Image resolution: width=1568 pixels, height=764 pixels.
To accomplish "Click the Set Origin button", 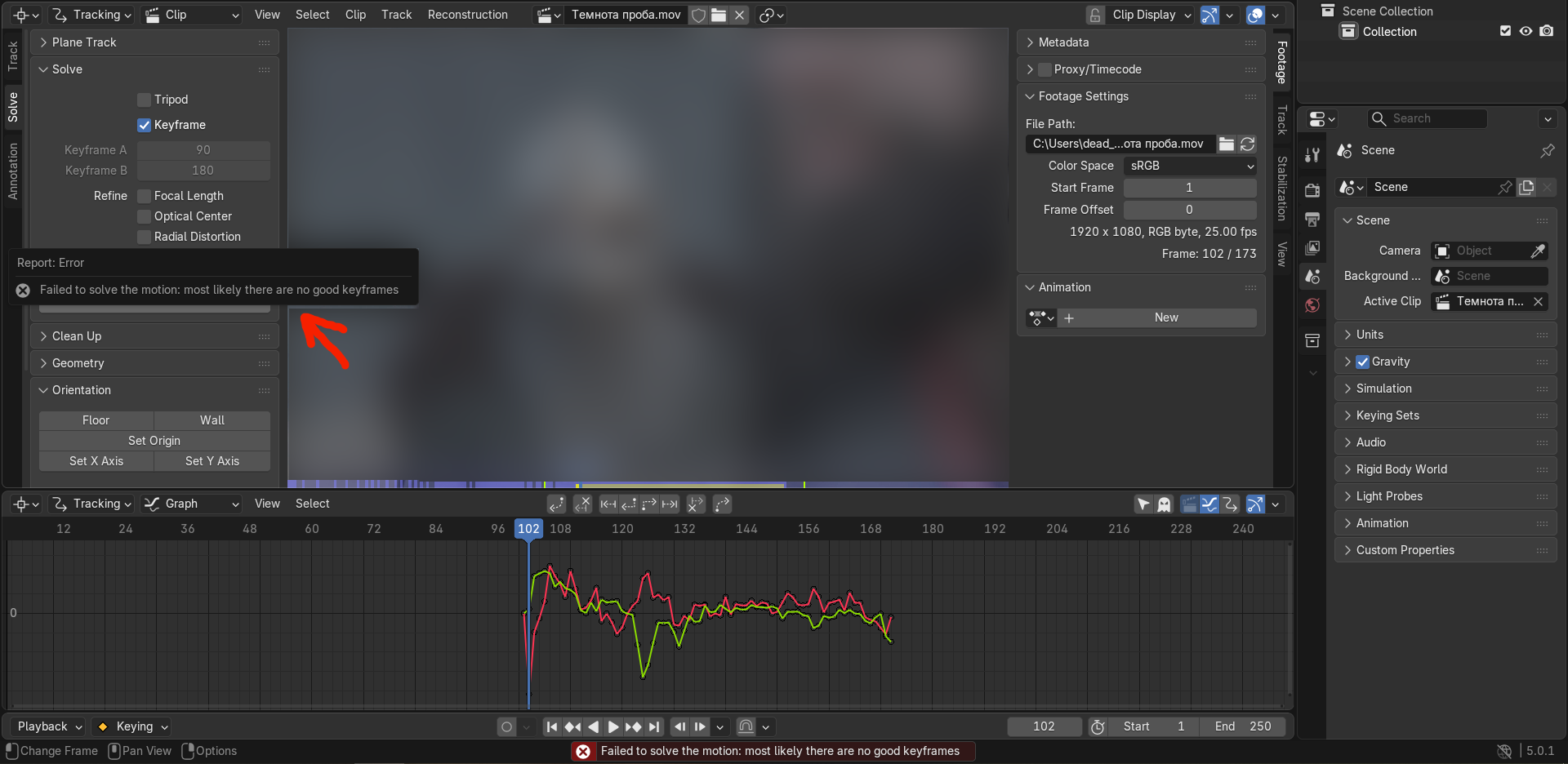I will pos(154,441).
